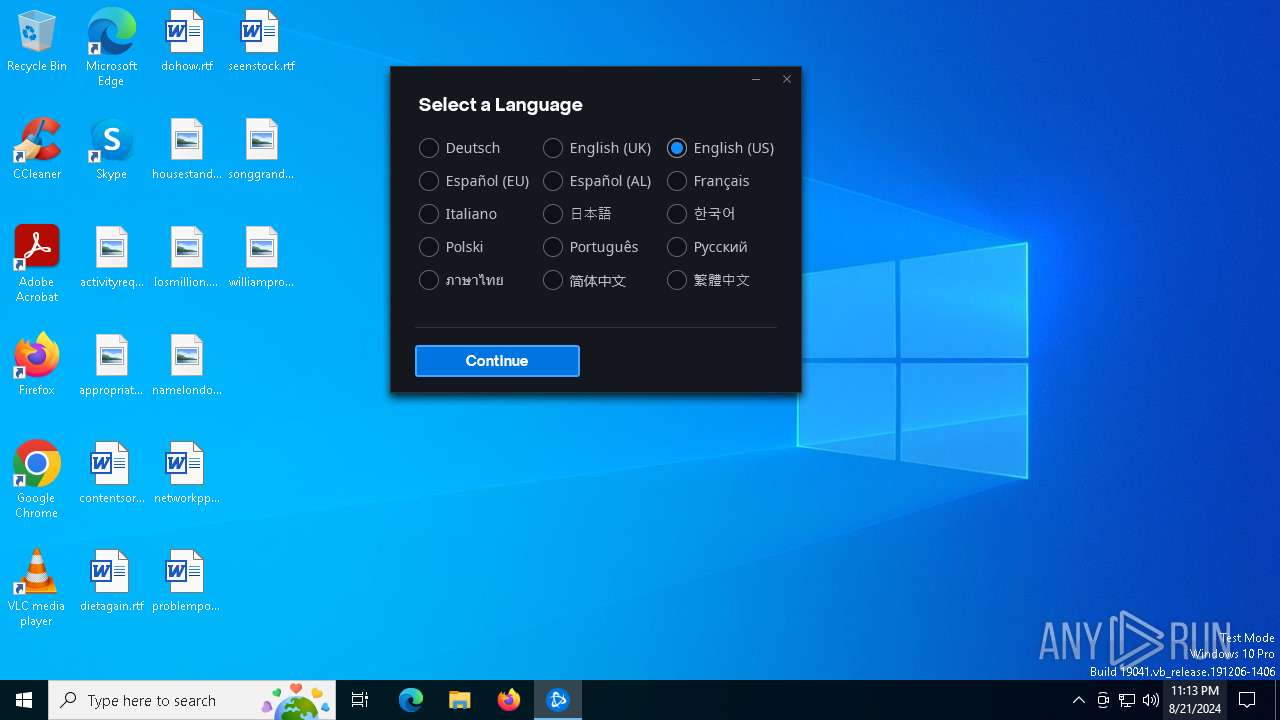Show hidden system tray icons
The image size is (1280, 720).
click(x=1078, y=700)
